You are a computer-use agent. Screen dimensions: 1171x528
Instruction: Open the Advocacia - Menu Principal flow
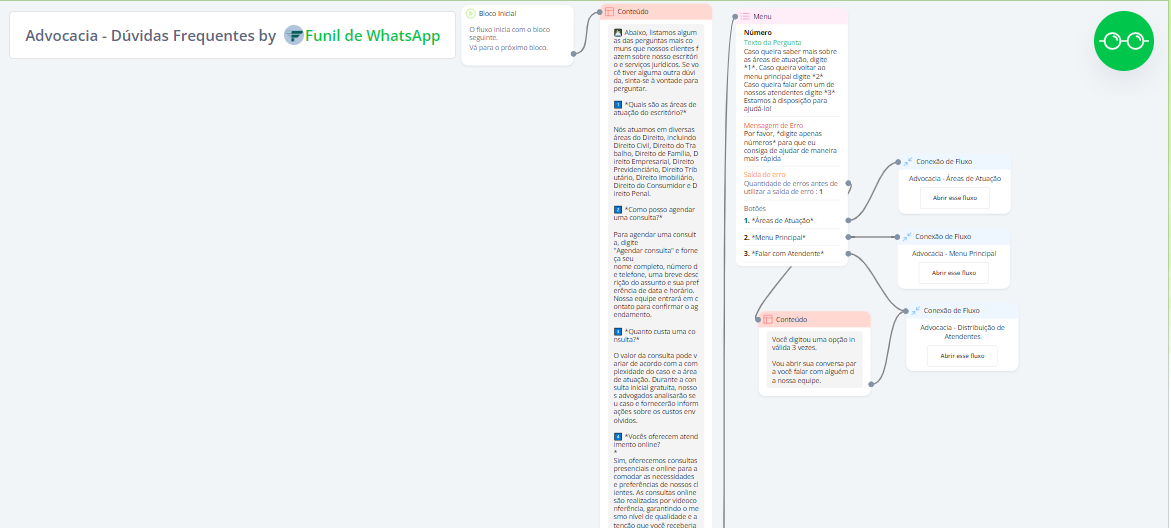[954, 272]
